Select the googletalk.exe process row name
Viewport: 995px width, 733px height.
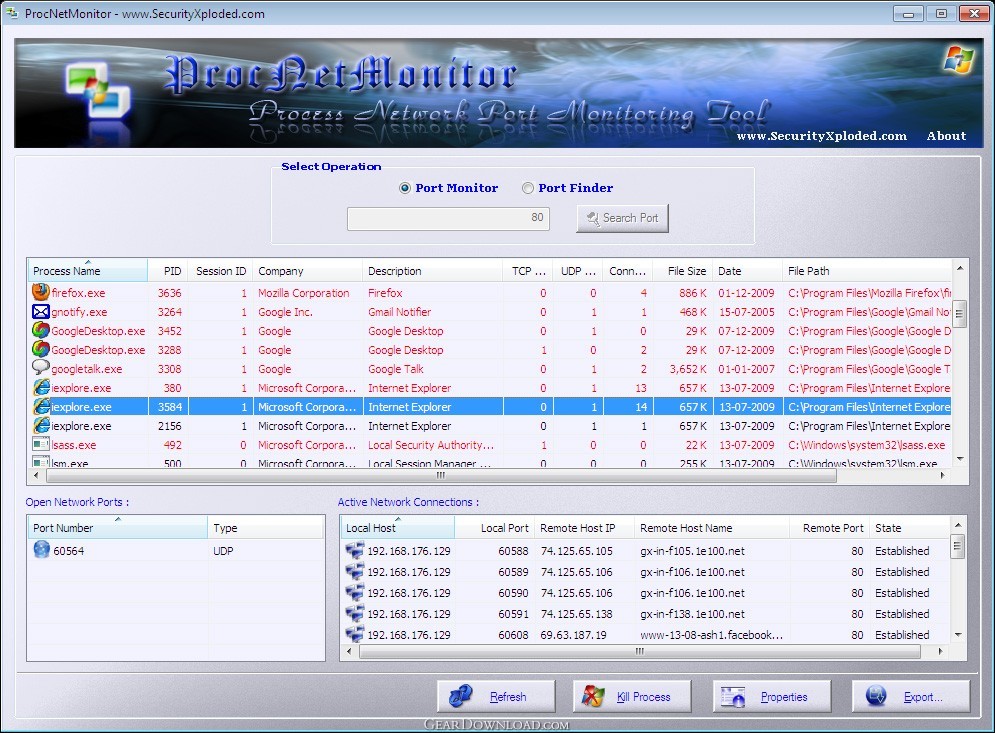[87, 369]
